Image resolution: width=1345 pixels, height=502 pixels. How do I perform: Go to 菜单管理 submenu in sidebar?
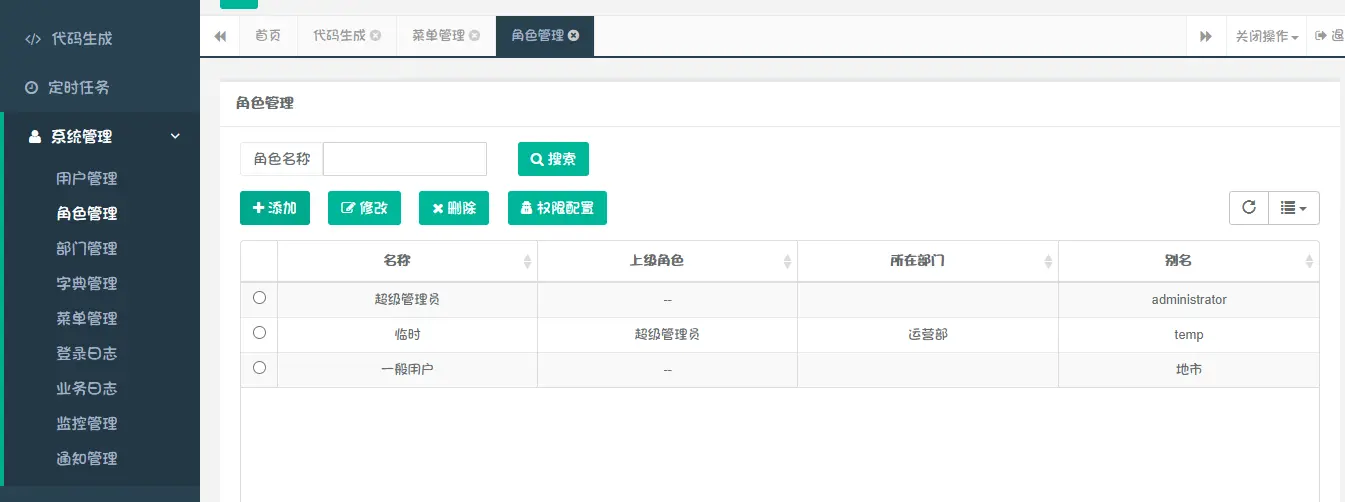point(87,318)
